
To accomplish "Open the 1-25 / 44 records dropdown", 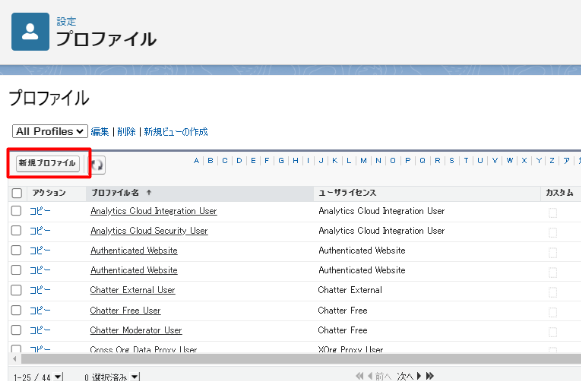I will [x=58, y=377].
